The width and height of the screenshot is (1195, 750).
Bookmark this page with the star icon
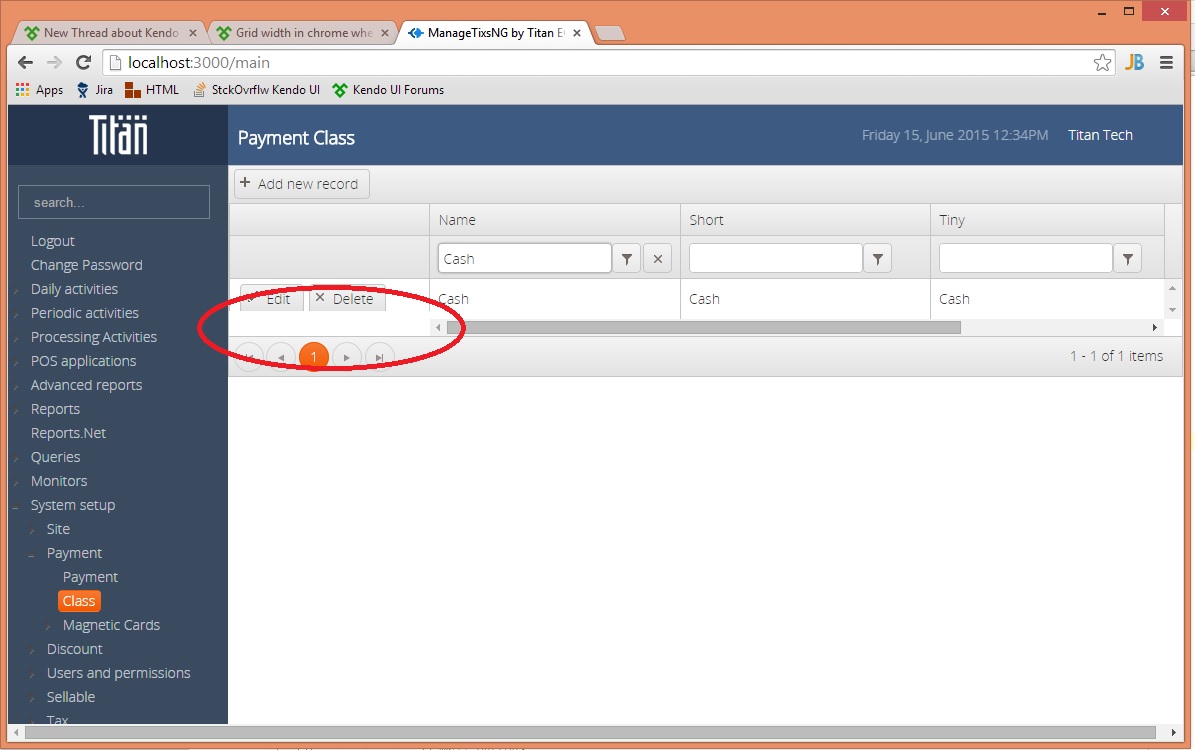coord(1102,62)
